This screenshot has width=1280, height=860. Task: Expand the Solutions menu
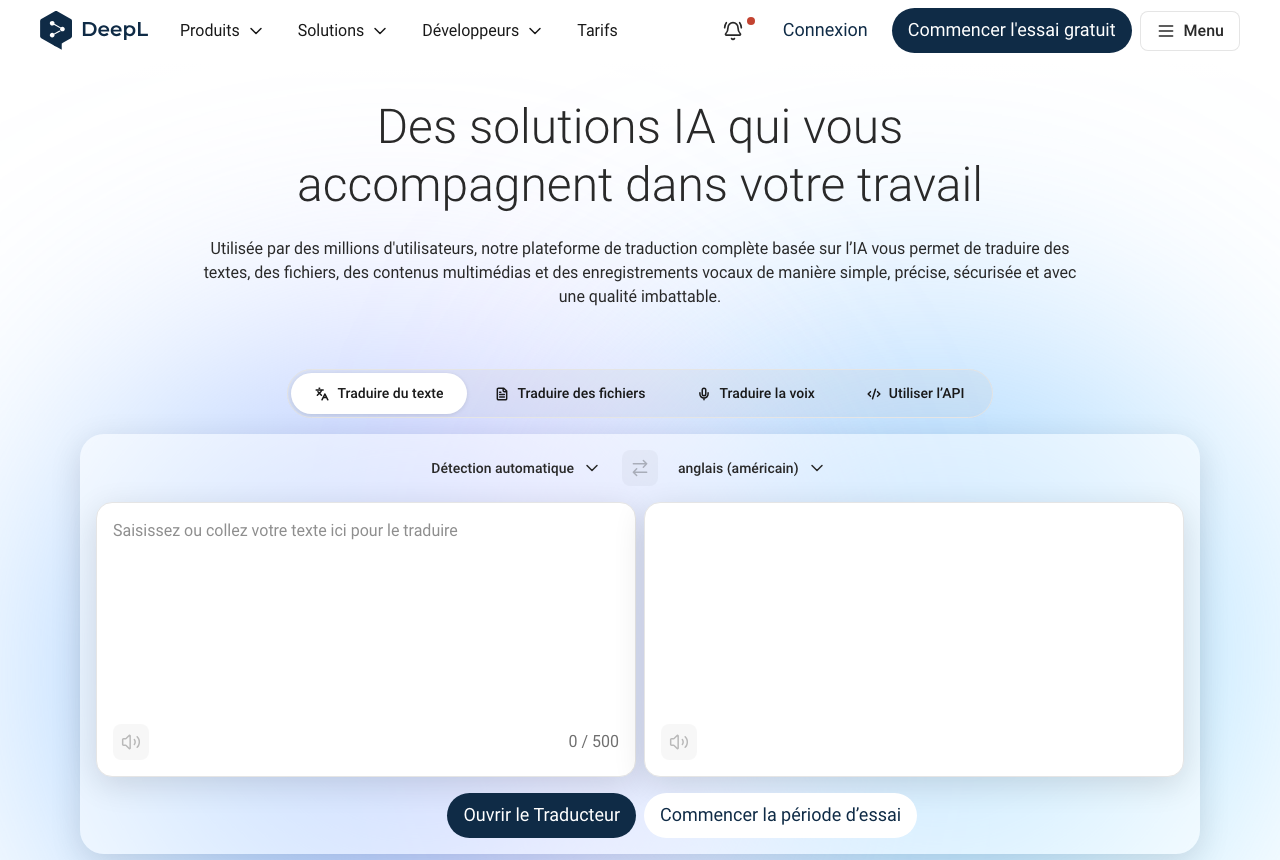tap(342, 31)
